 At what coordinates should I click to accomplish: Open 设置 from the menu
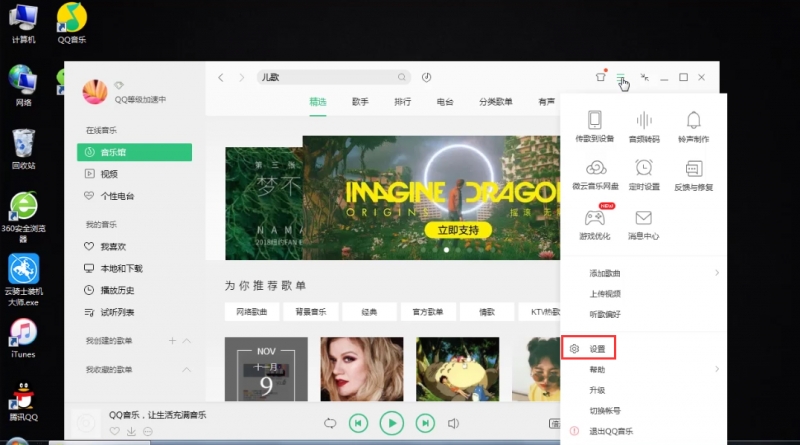click(x=589, y=349)
